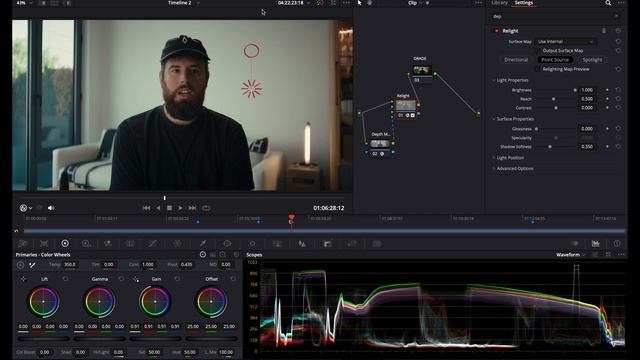Select Directional light type
The height and width of the screenshot is (360, 640).
tap(516, 60)
